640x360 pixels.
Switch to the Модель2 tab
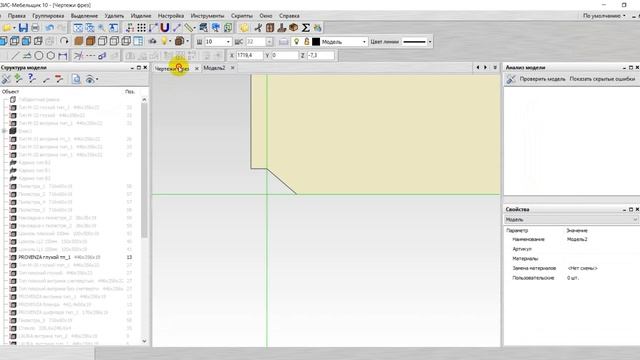coord(214,68)
